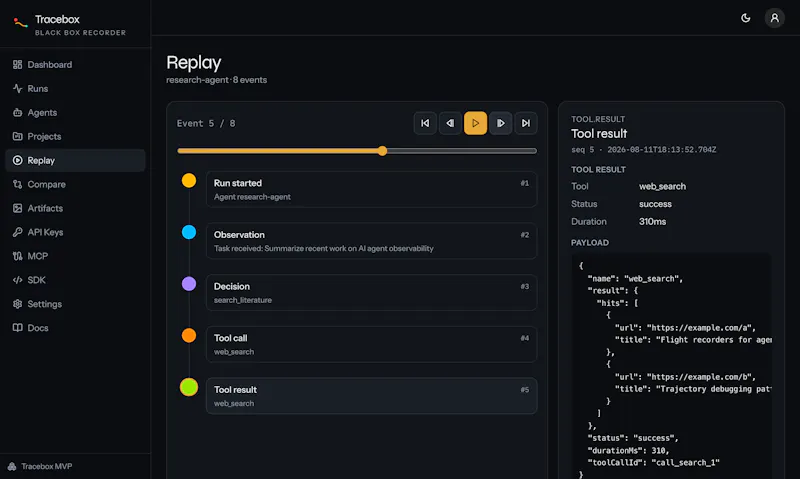Screen dimensions: 800x479
Task: Click the Replay play-circle icon
Action: [17, 160]
